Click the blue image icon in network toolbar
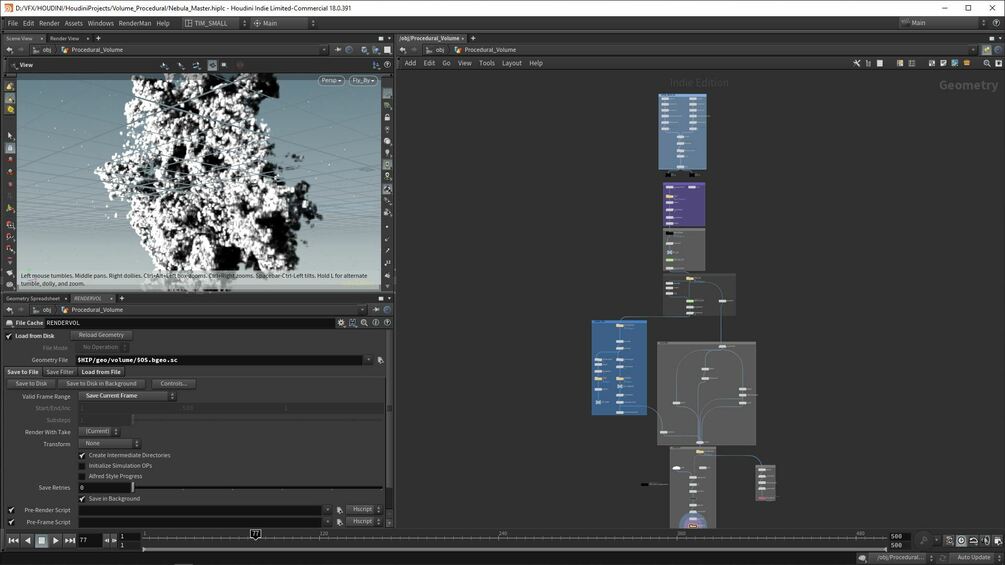Screen dimensions: 1005x565 954,63
